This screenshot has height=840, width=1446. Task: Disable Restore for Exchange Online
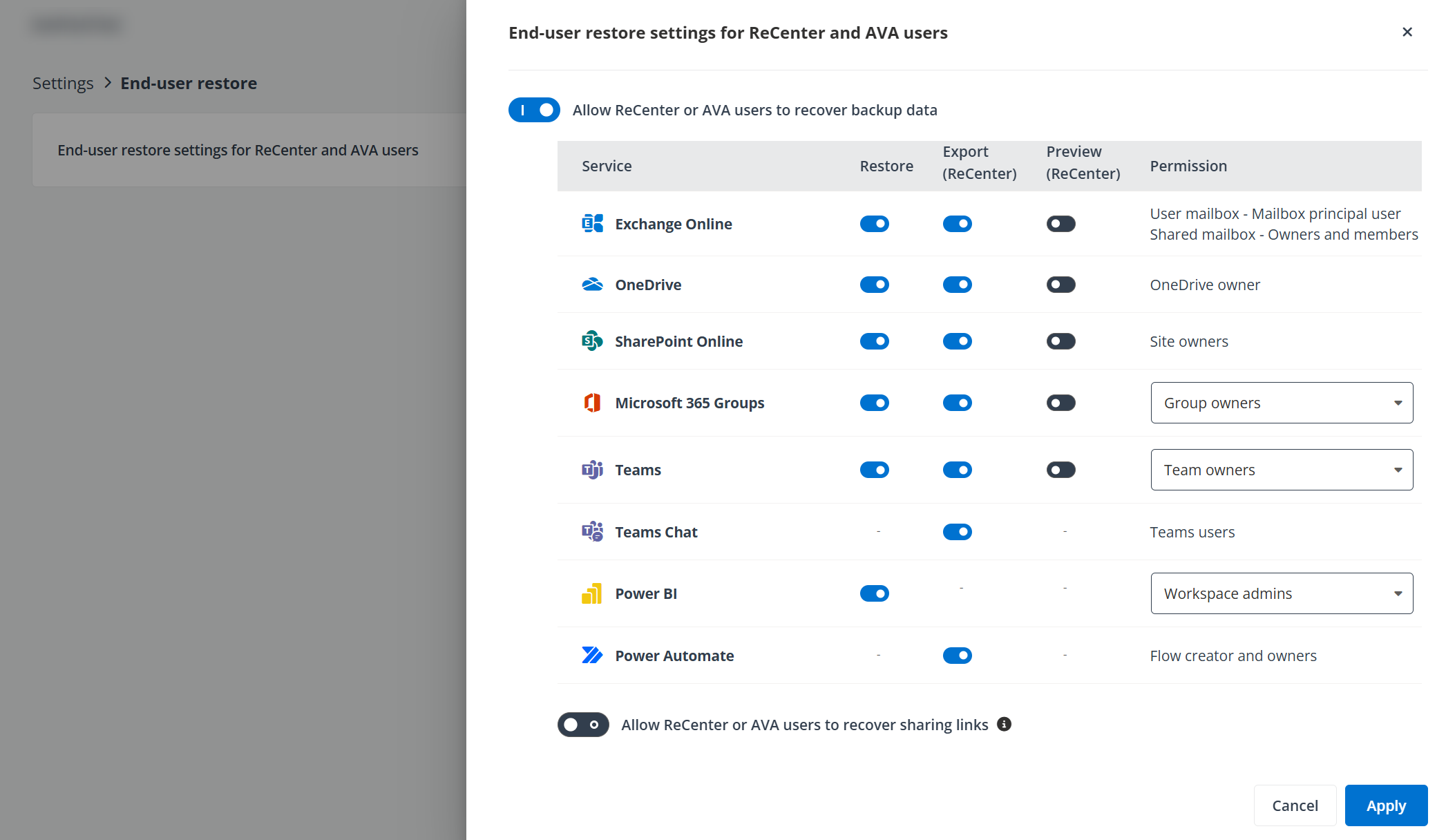click(x=875, y=223)
